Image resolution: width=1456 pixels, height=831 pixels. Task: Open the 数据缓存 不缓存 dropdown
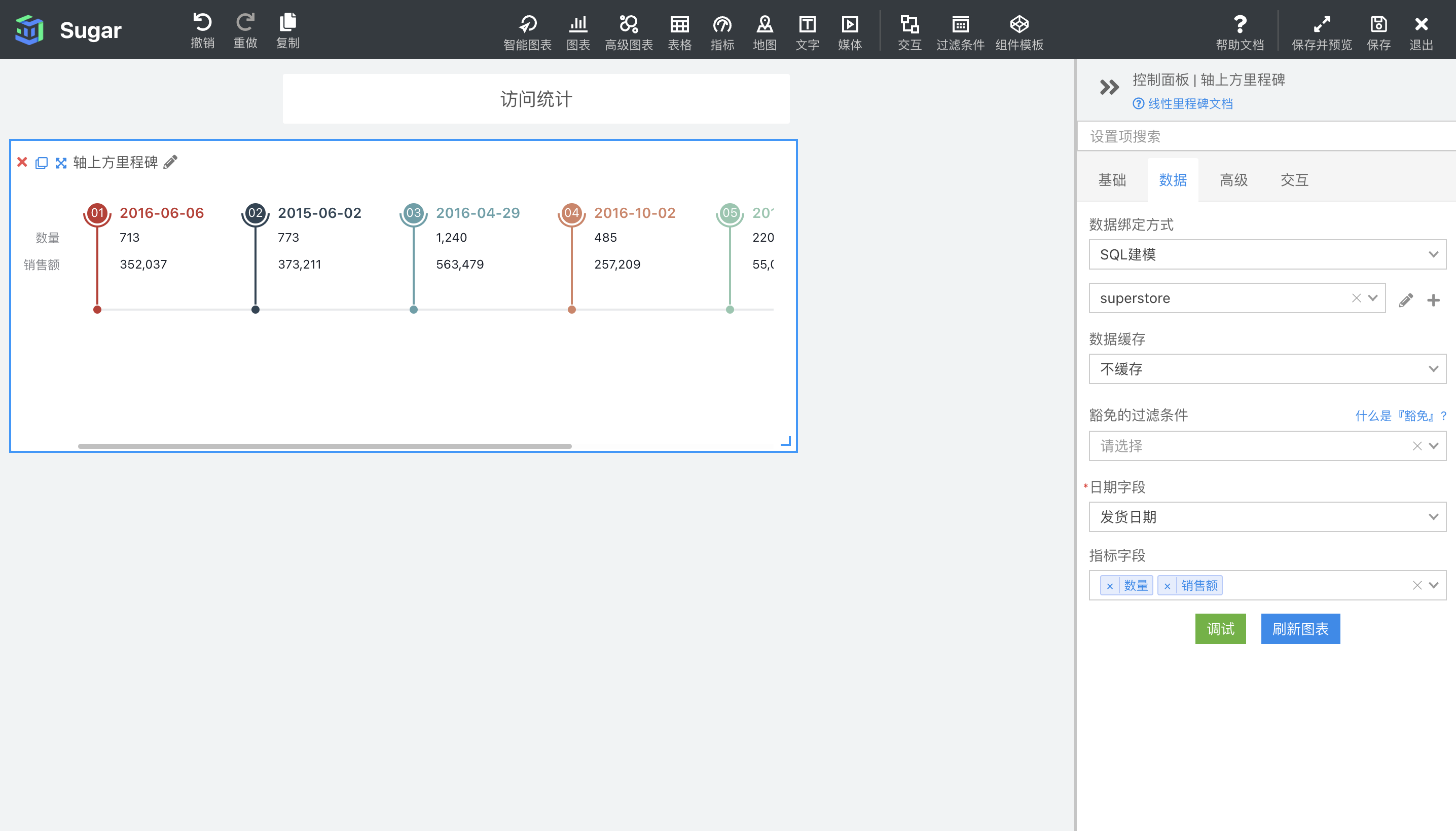point(1267,369)
